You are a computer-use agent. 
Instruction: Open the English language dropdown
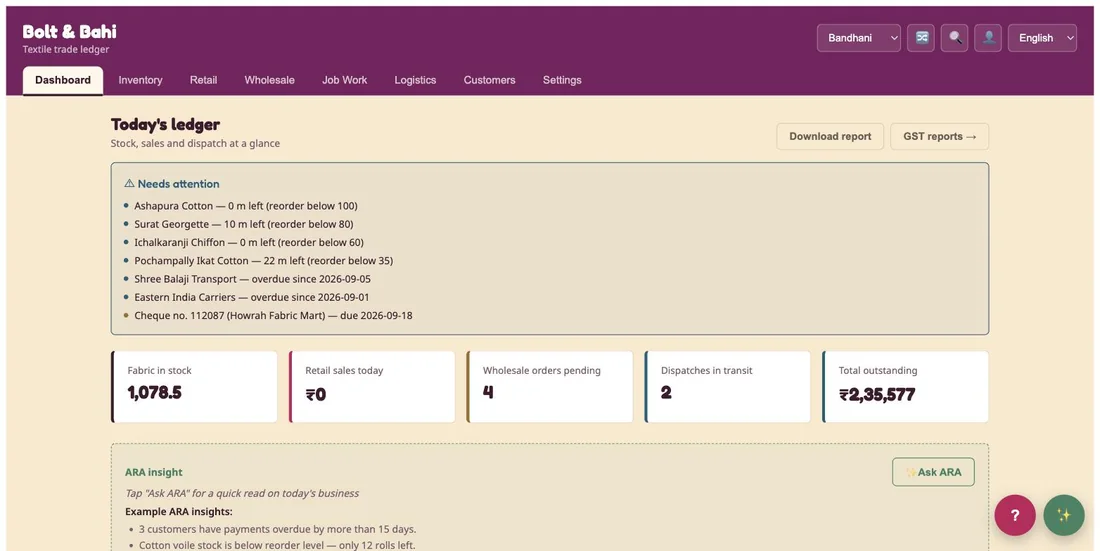(1042, 38)
